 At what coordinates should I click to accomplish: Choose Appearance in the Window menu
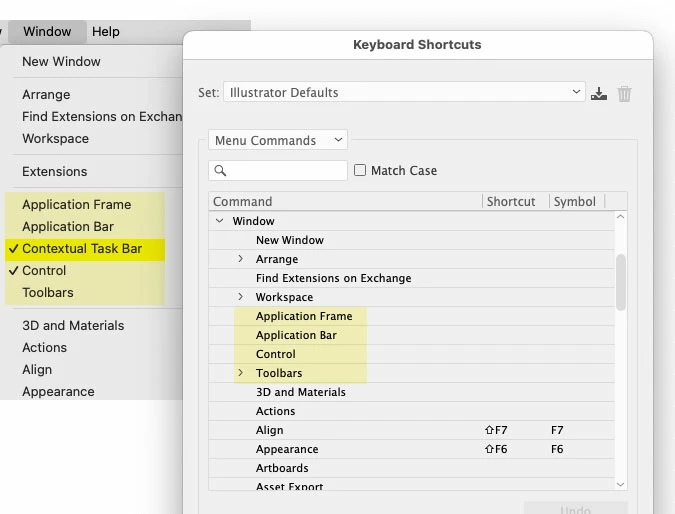59,392
